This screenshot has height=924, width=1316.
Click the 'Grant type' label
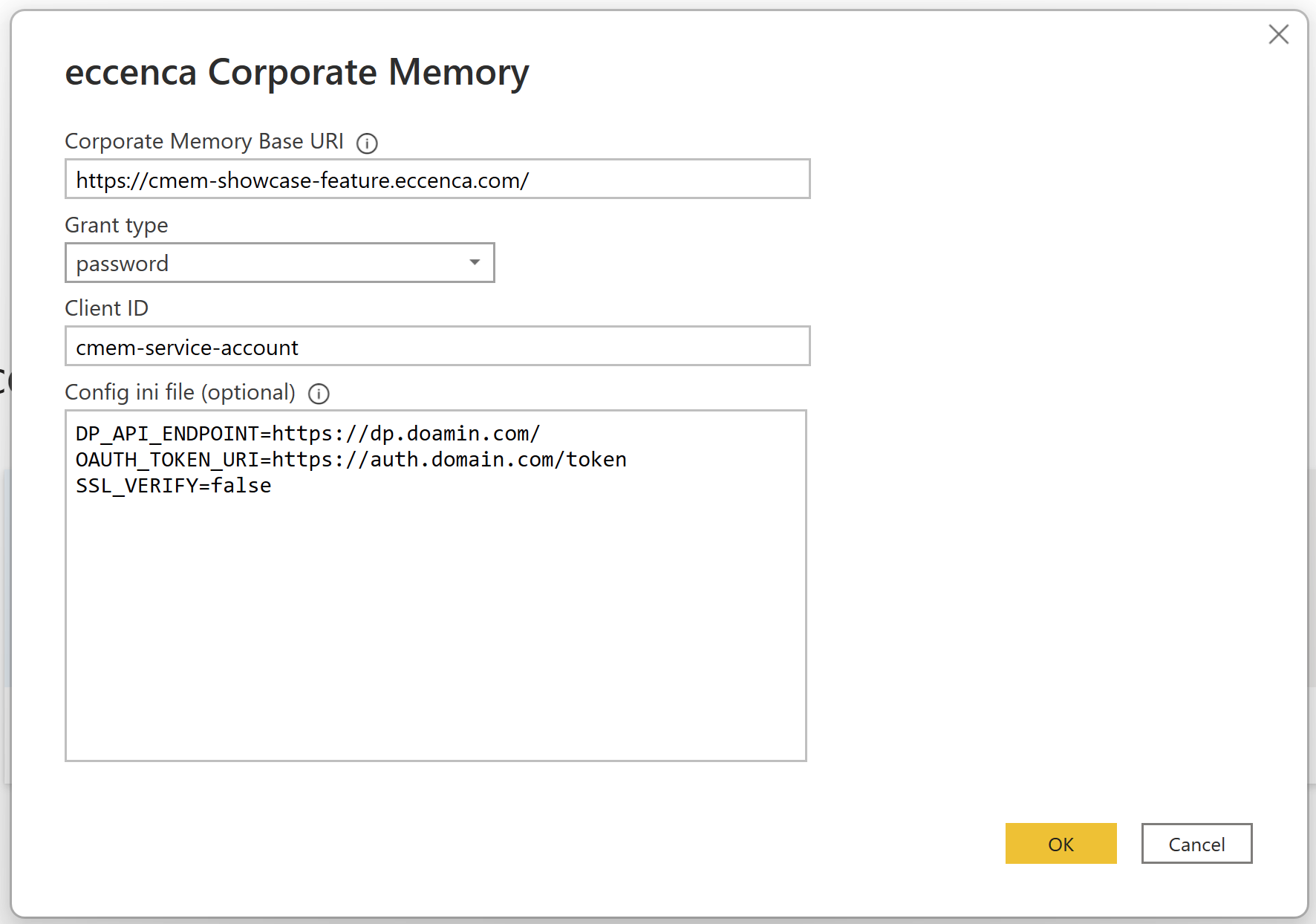tap(117, 225)
